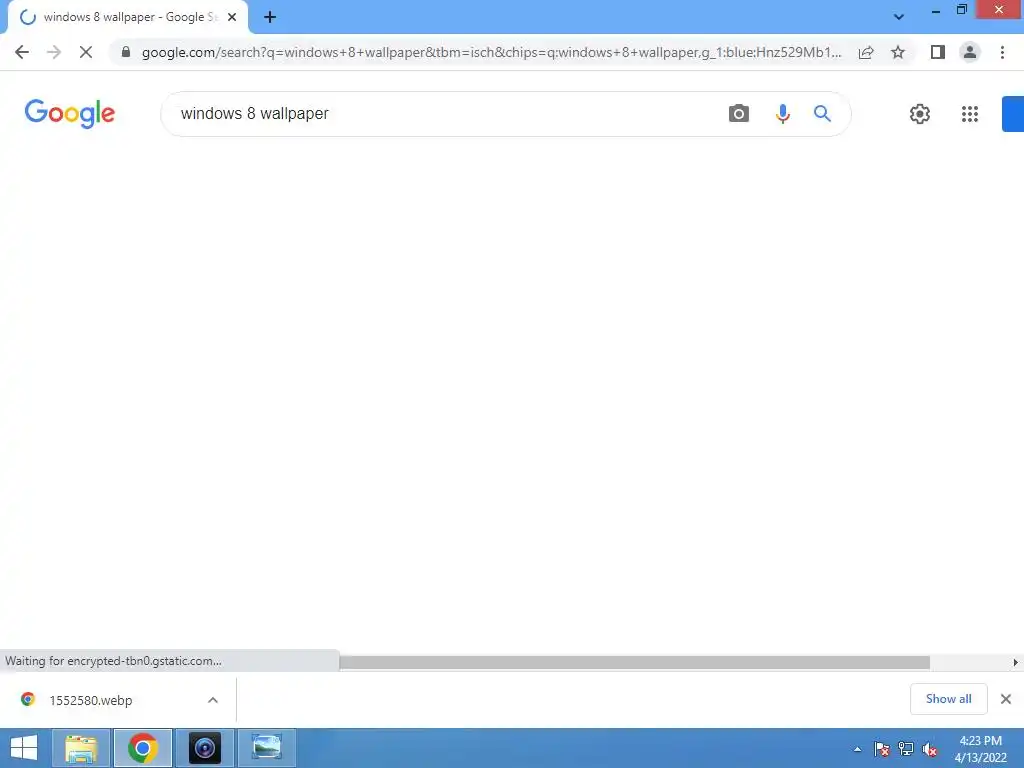Open the Chrome side panel
Screen dimensions: 1024x768
[x=938, y=52]
